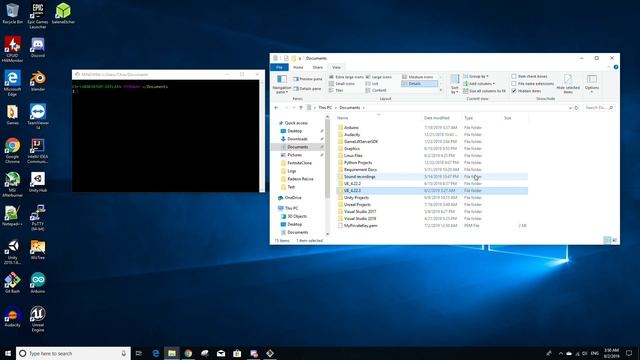Enable File name extensions checkbox
This screenshot has width=640, height=360.
pyautogui.click(x=533, y=84)
